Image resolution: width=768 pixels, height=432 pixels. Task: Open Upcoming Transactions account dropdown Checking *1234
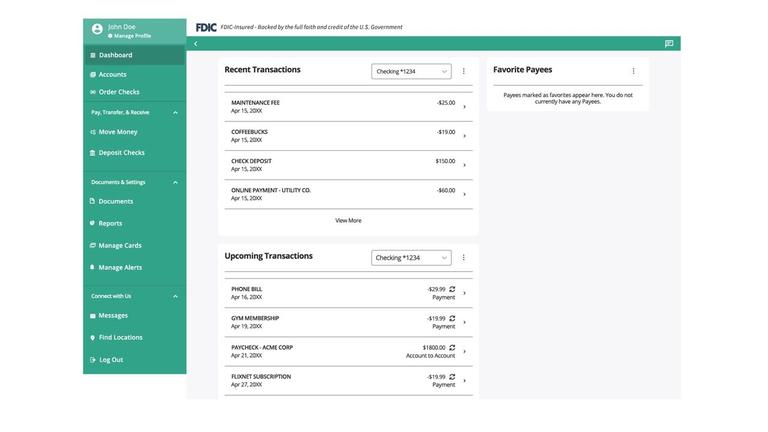pos(411,258)
